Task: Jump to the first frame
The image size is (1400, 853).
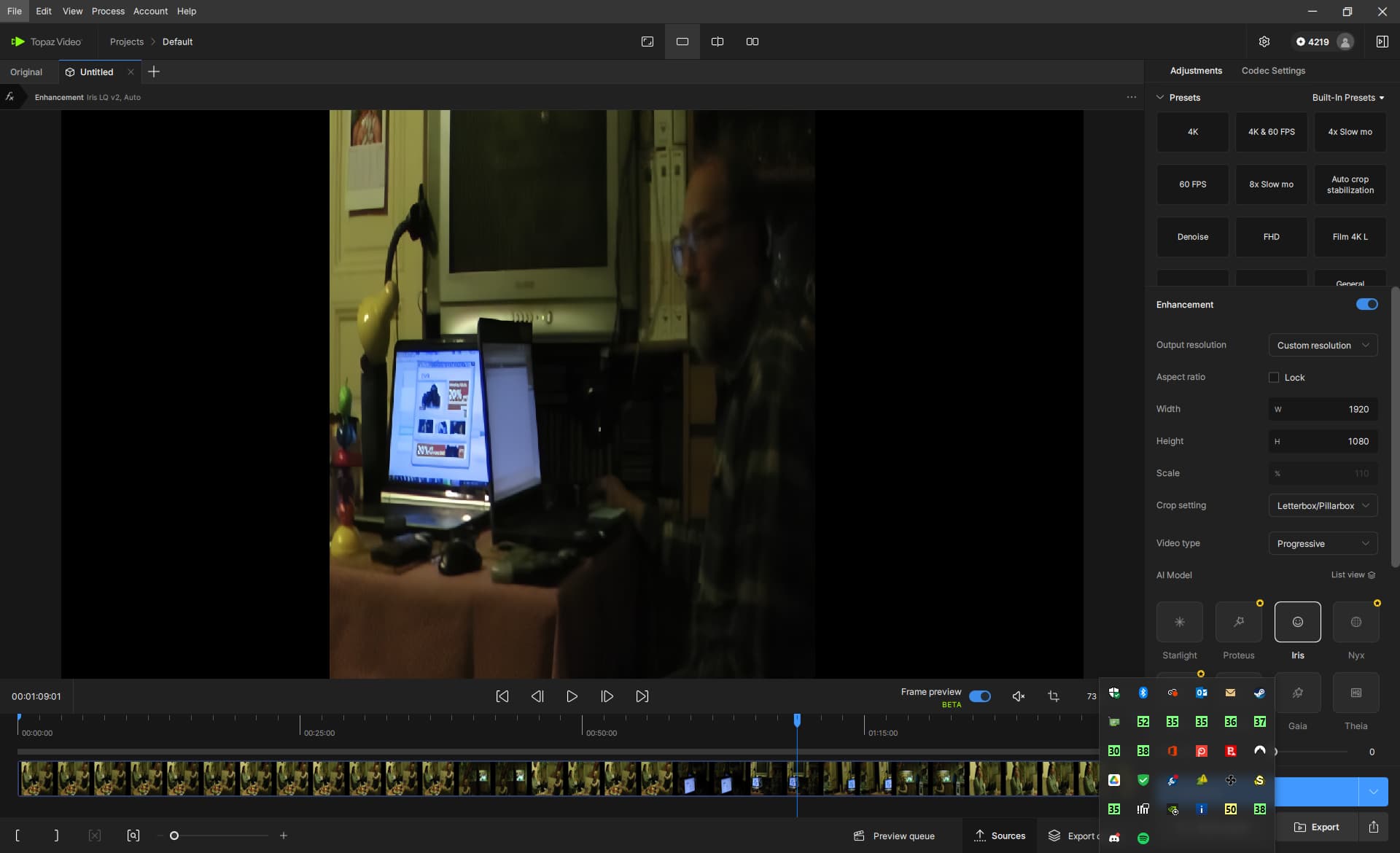Action: coord(502,696)
